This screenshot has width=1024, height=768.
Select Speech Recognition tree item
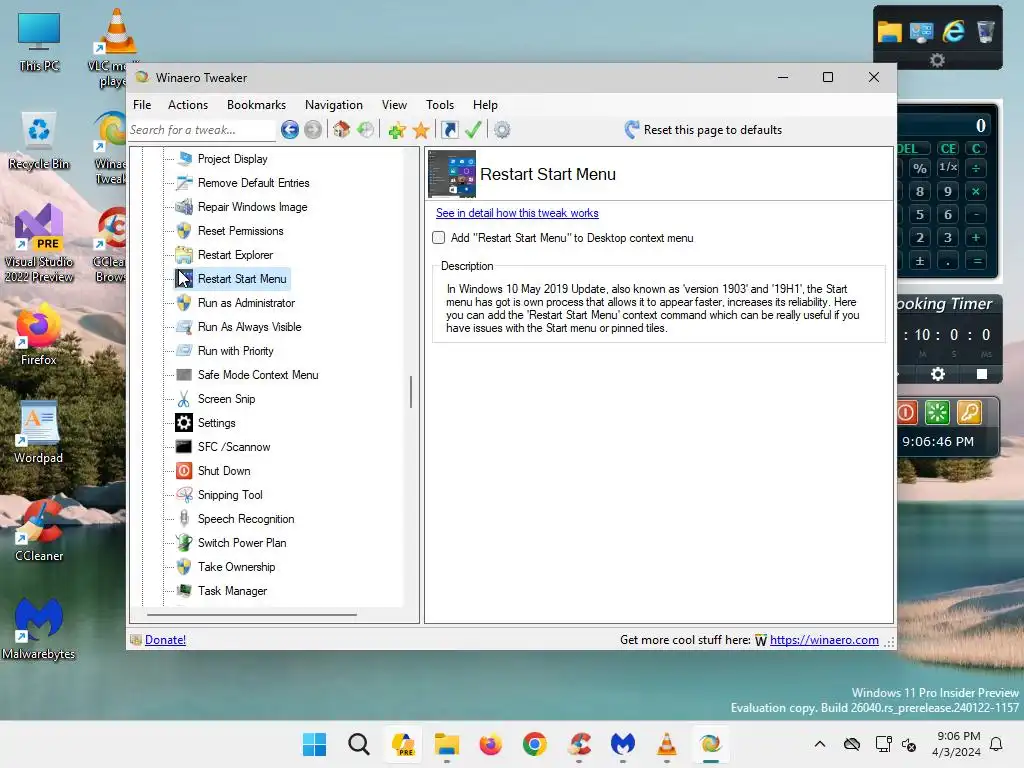246,519
